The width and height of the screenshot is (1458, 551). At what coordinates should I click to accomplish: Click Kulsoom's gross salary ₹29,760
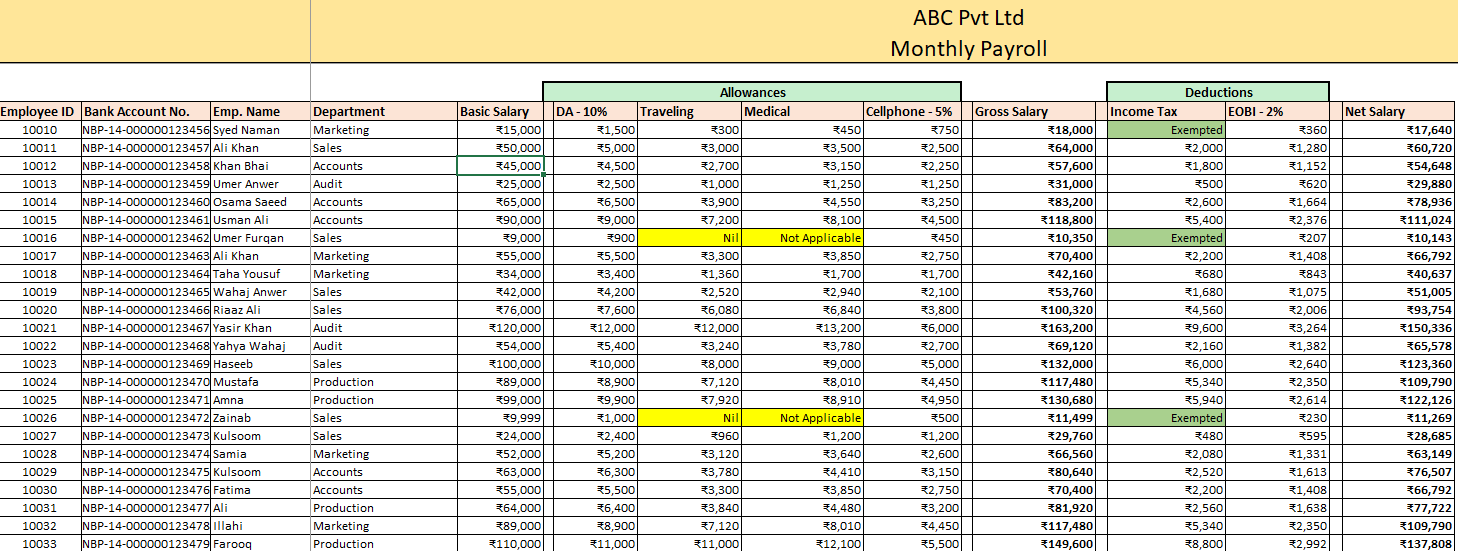pos(1034,436)
